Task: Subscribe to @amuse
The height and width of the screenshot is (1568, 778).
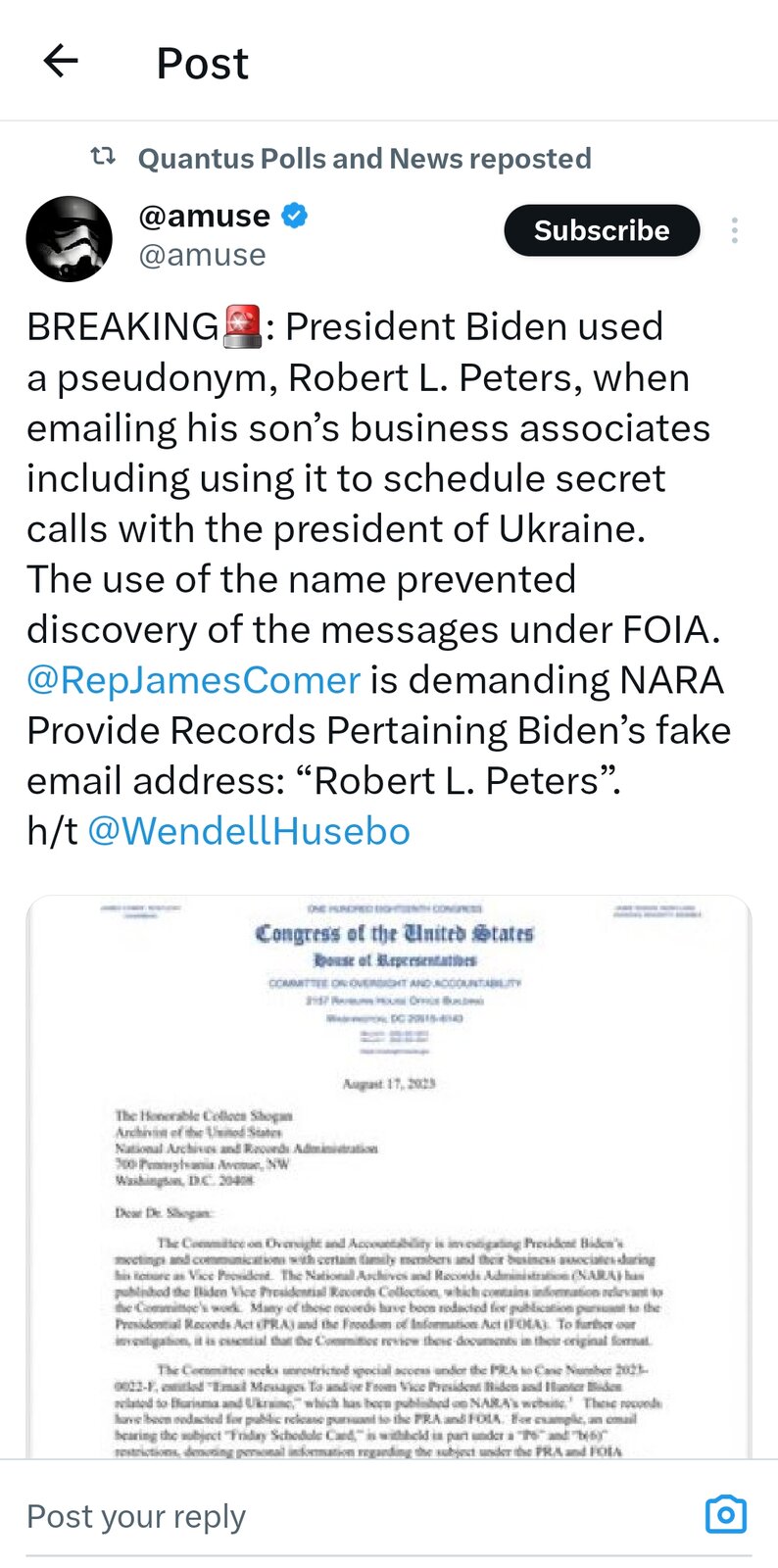Action: pos(602,230)
